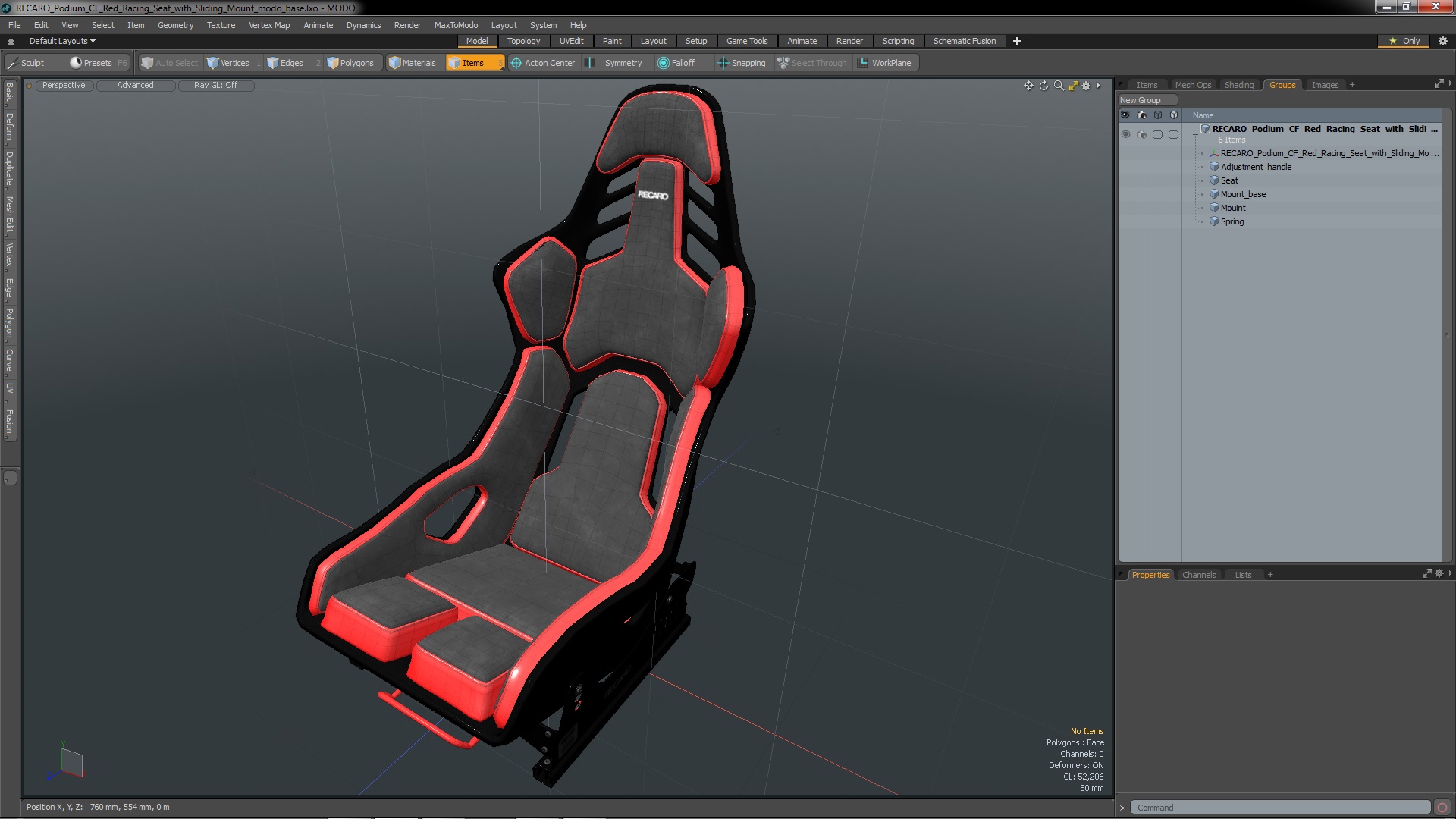The image size is (1456, 819).
Task: Add a new tab beside Lists
Action: 1270,575
